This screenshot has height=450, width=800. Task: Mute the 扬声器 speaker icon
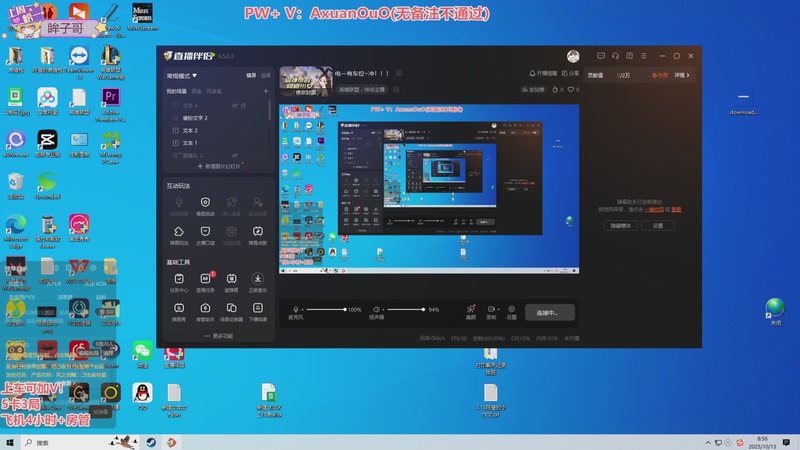tap(376, 309)
